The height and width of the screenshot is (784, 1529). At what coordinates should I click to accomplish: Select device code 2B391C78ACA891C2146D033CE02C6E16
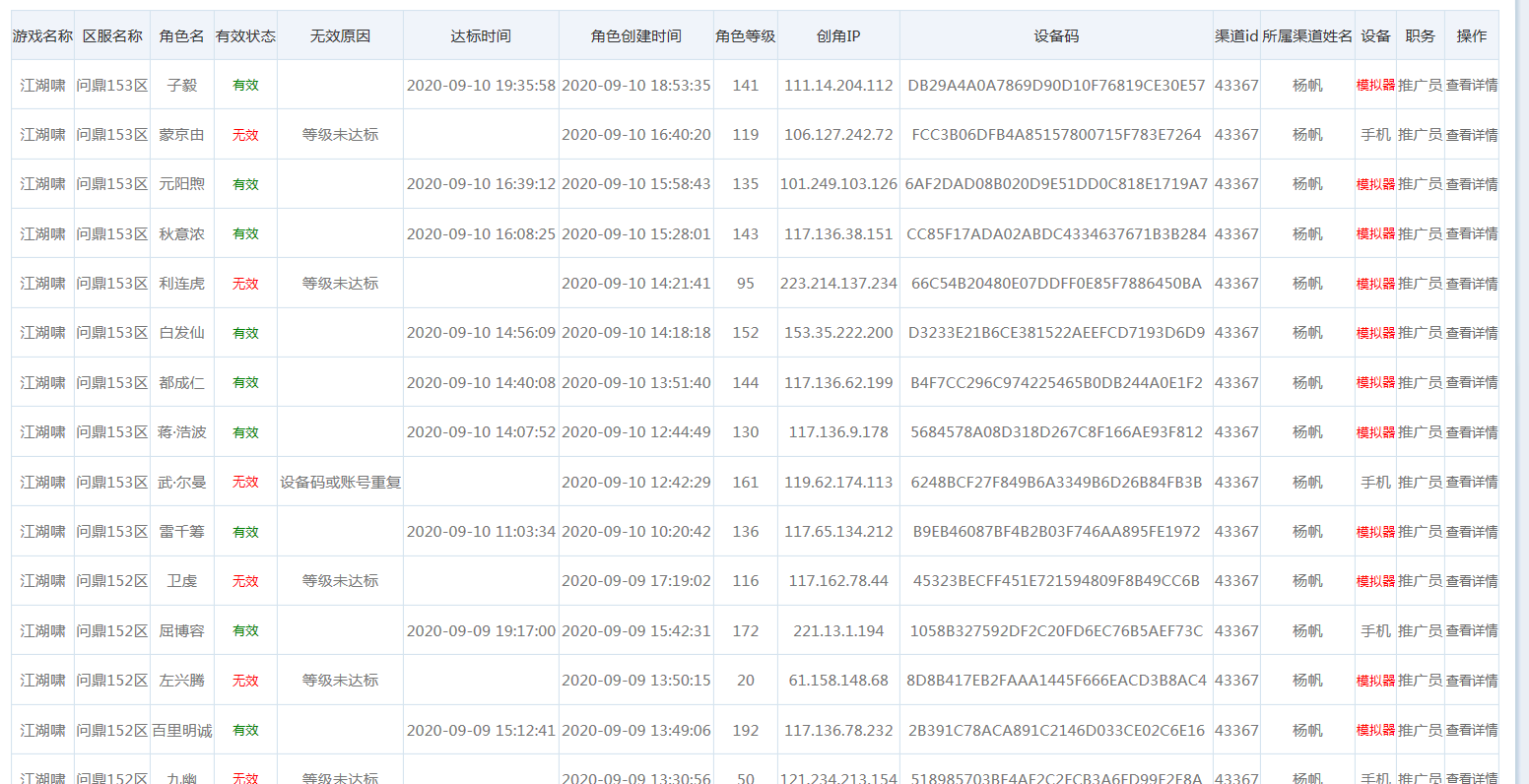pos(1056,731)
